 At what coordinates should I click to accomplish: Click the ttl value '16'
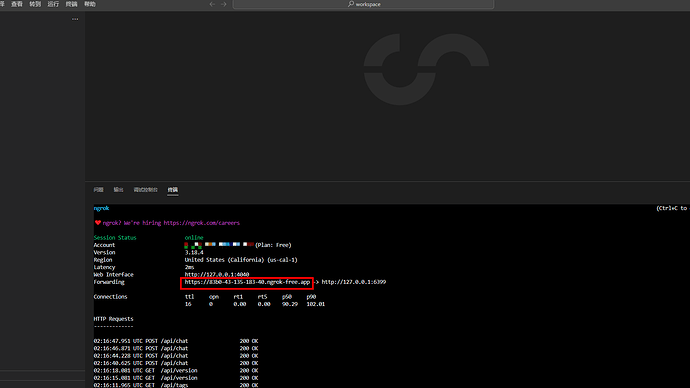188,304
